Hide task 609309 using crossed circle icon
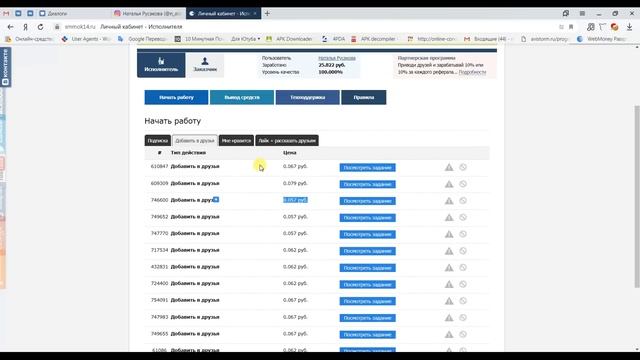640x360 pixels. pos(463,184)
